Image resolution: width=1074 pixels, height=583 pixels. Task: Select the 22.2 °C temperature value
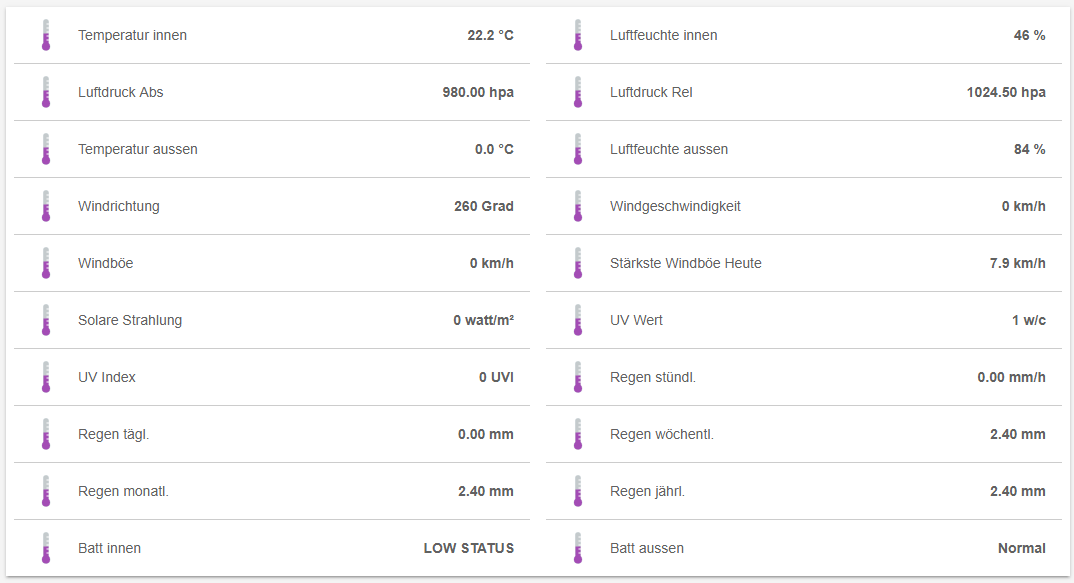490,35
